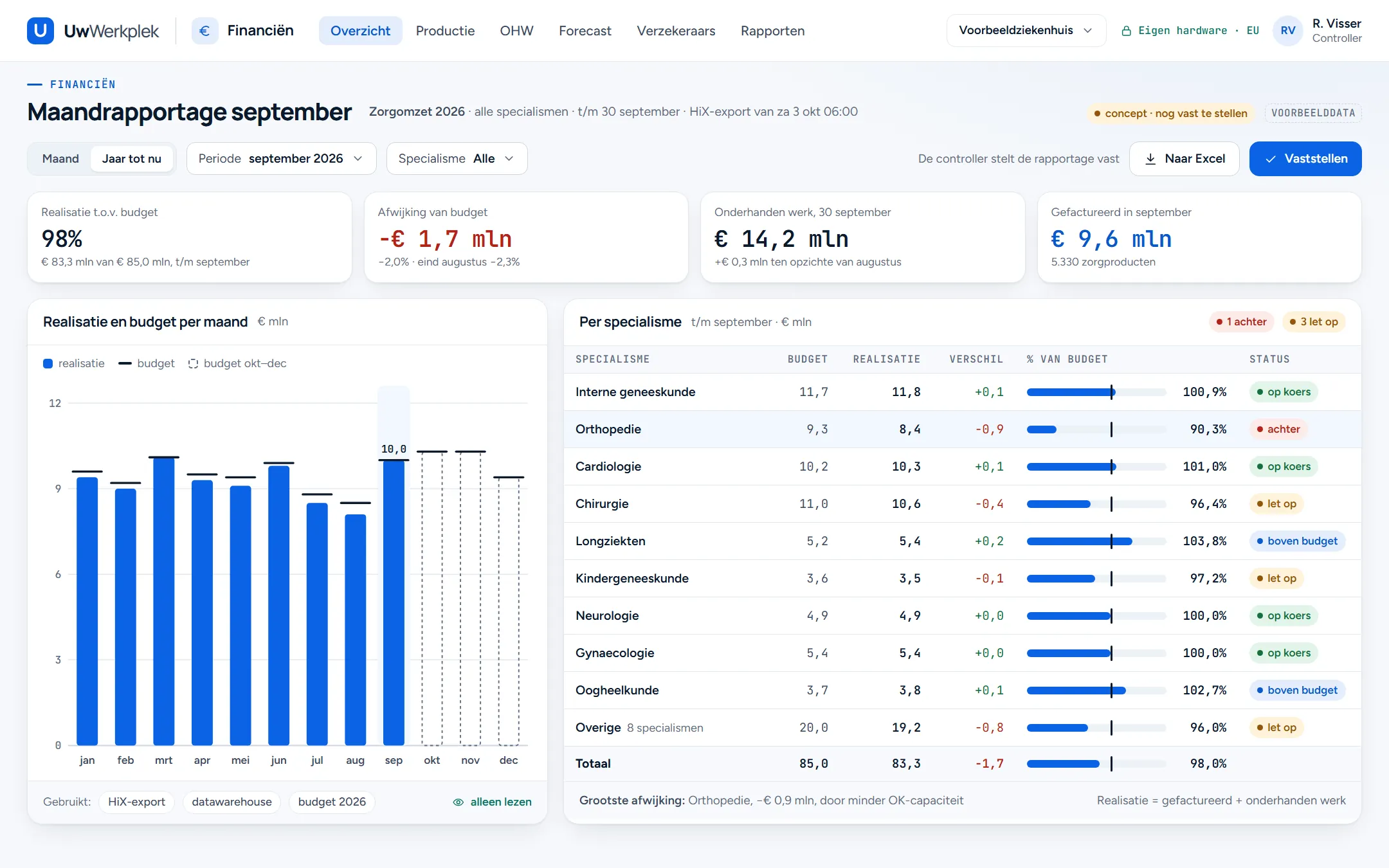Open the Periode september 2026 dropdown
Screen dimensions: 1389x868
[282, 159]
